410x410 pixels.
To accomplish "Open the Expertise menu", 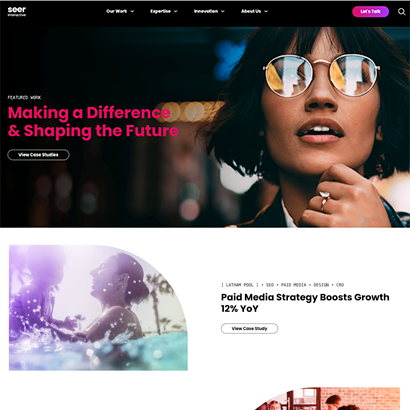I will coord(160,11).
